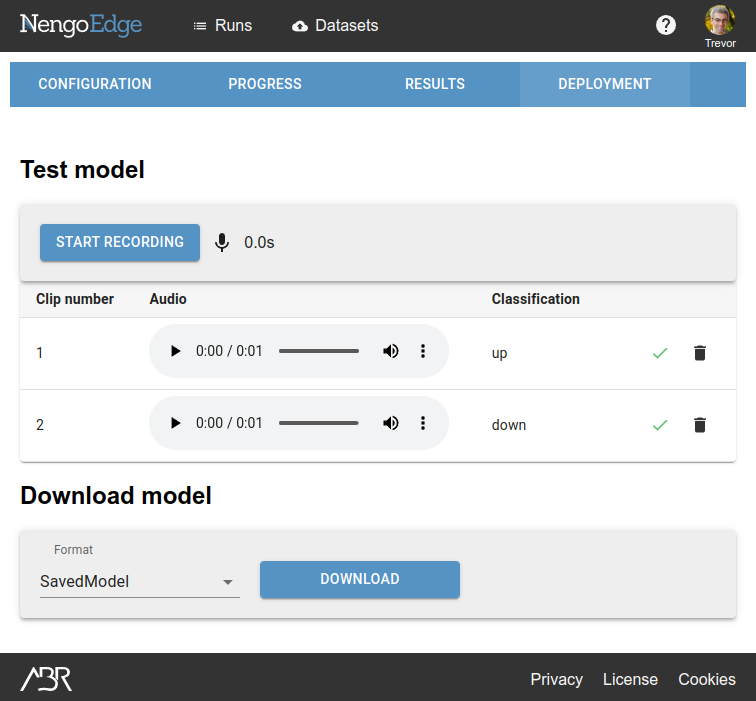Open the Privacy link

click(x=556, y=679)
